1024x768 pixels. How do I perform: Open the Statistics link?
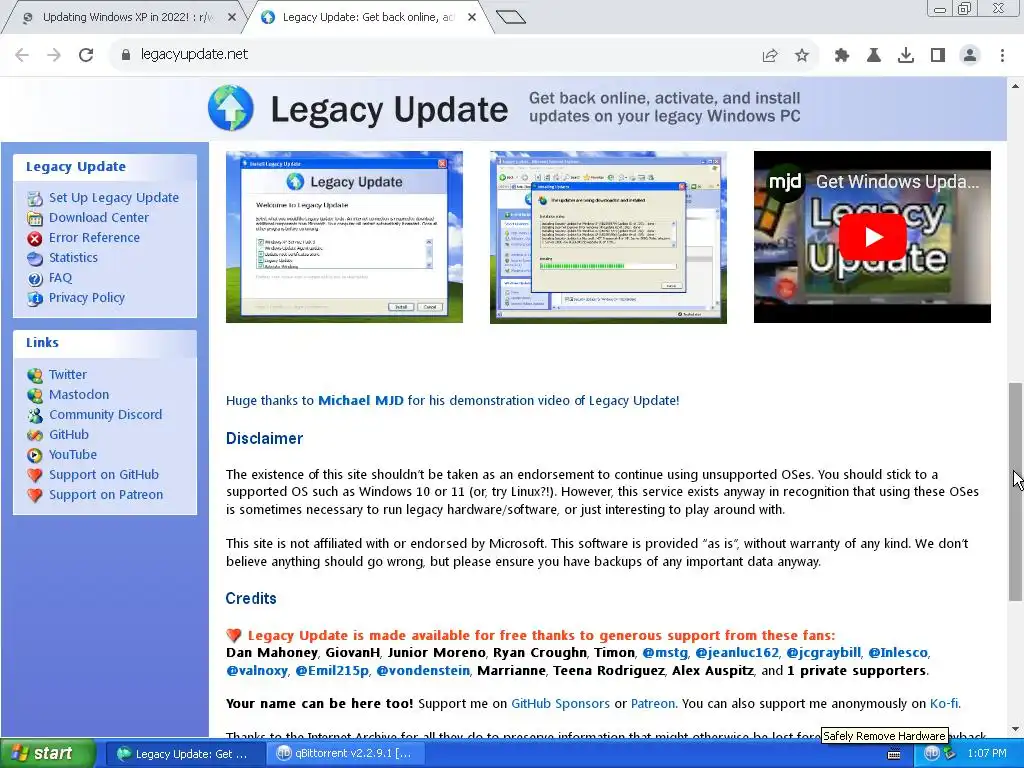click(x=73, y=258)
